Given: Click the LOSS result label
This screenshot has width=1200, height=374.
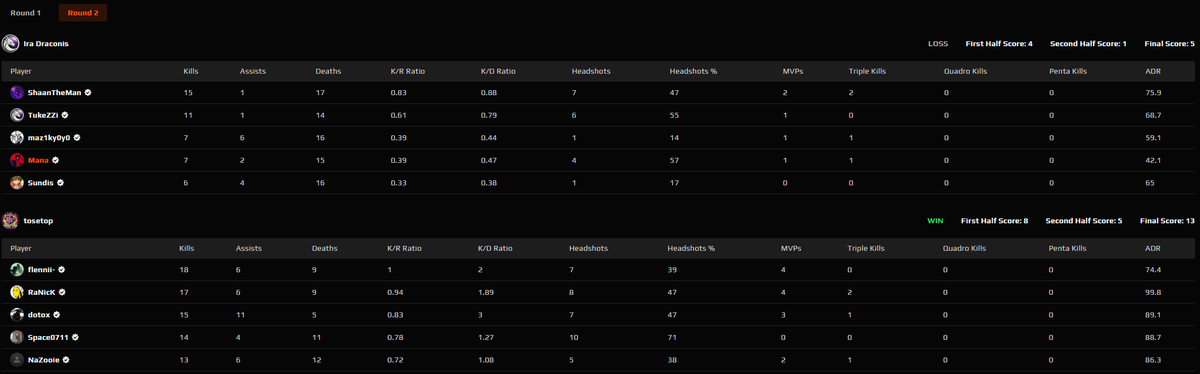Looking at the screenshot, I should point(938,44).
